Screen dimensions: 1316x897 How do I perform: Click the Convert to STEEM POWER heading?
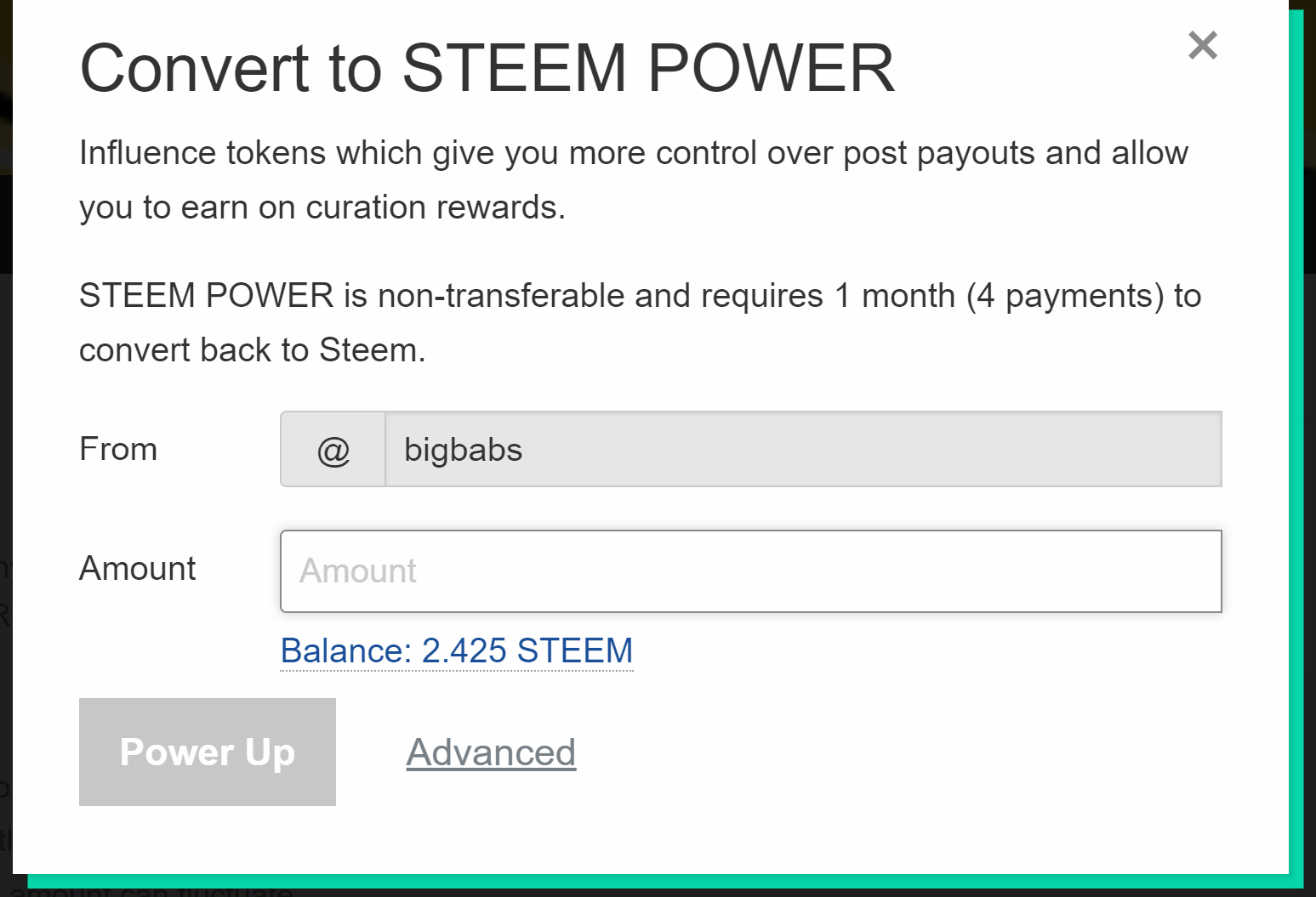(x=487, y=68)
